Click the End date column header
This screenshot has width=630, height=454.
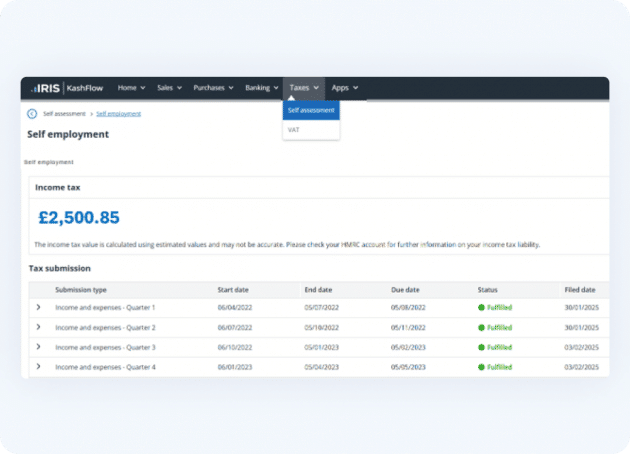point(318,290)
